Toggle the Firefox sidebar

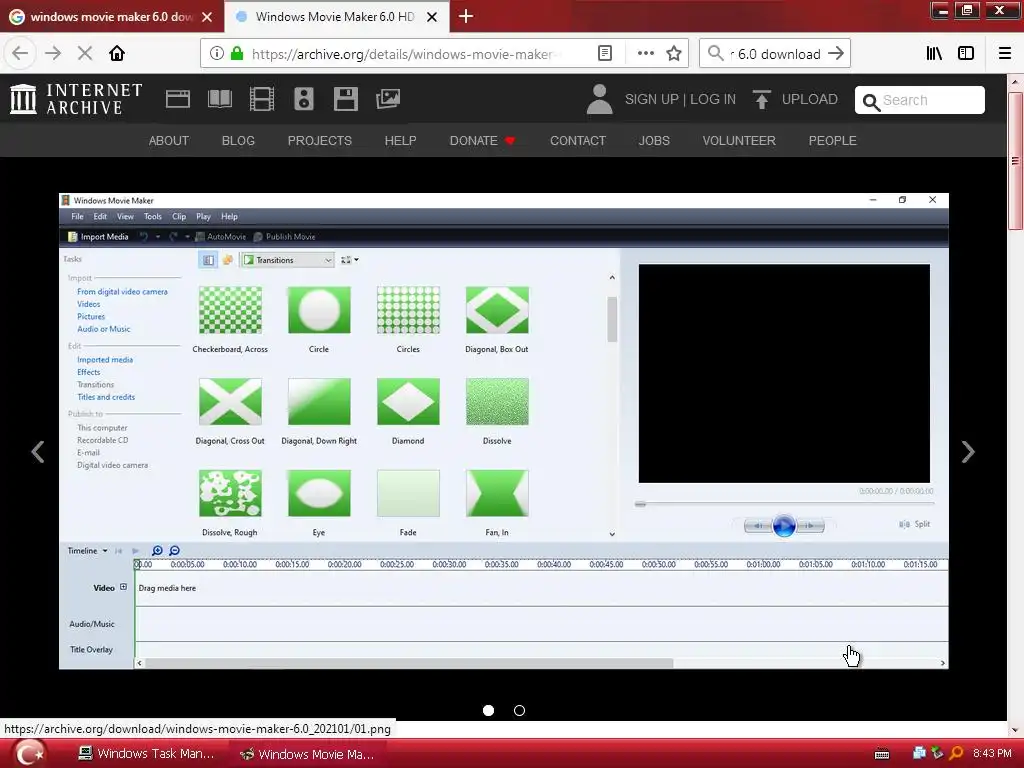coord(966,53)
